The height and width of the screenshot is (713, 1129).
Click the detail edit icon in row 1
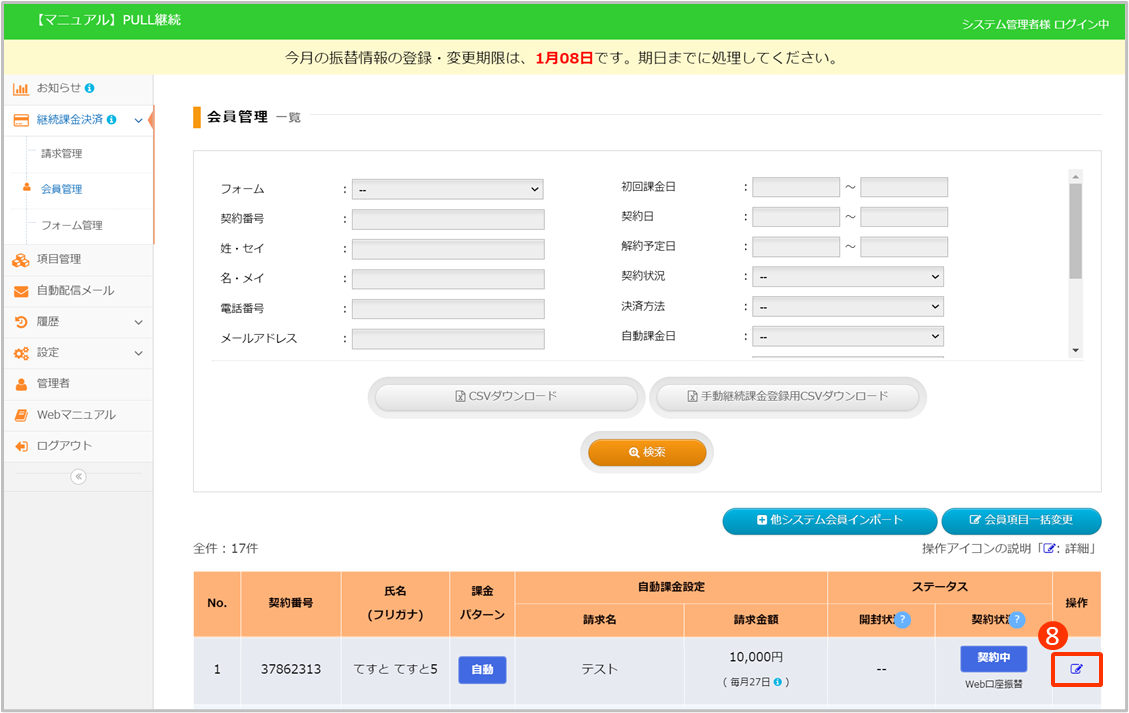(1076, 669)
